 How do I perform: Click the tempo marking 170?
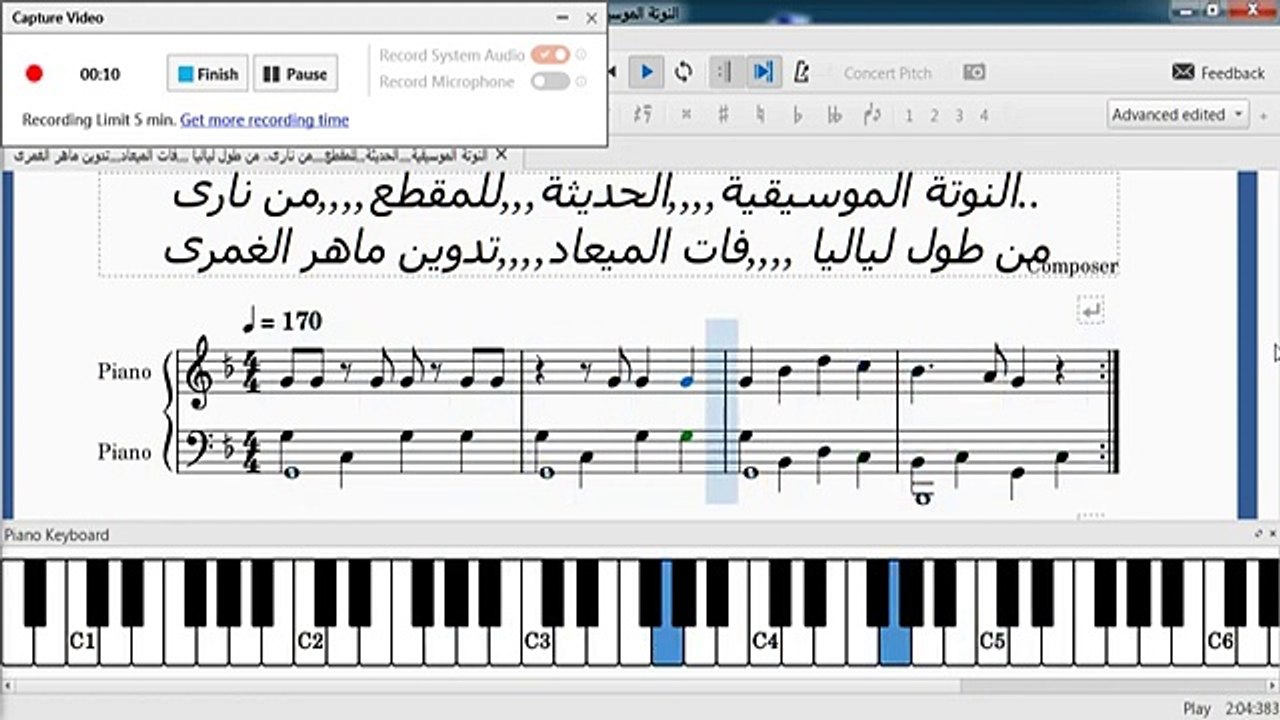tap(283, 321)
